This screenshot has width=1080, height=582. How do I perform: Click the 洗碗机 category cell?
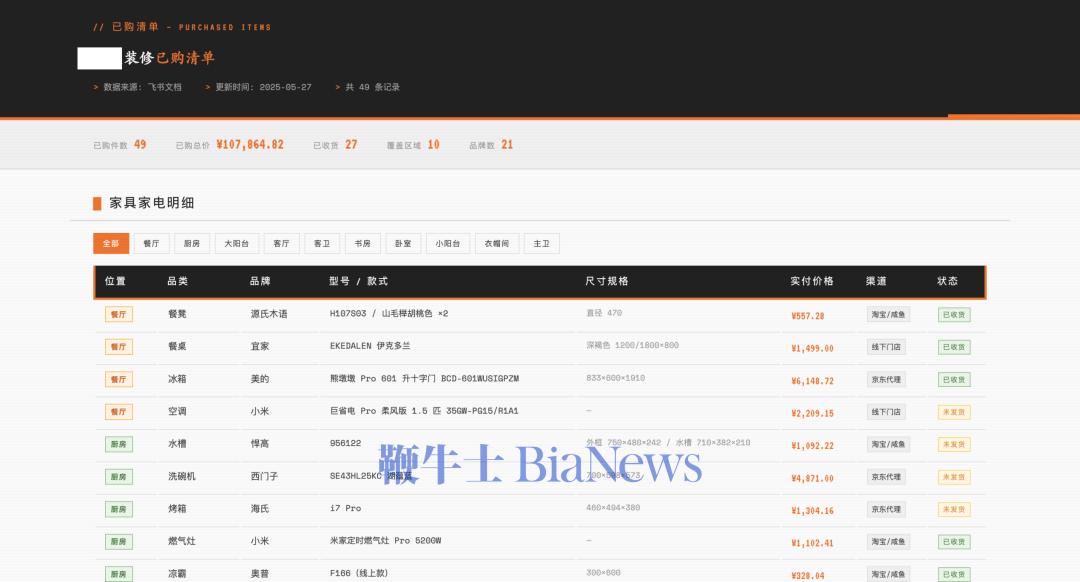[182, 477]
